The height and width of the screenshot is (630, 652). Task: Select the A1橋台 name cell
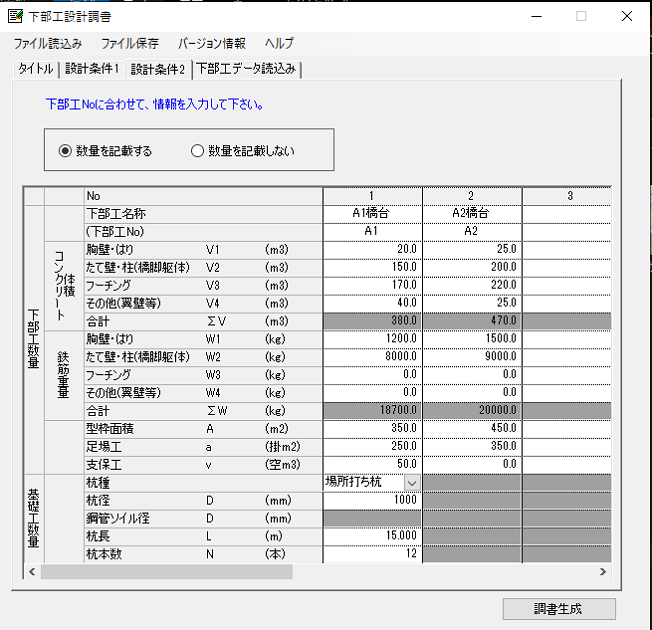click(x=373, y=214)
